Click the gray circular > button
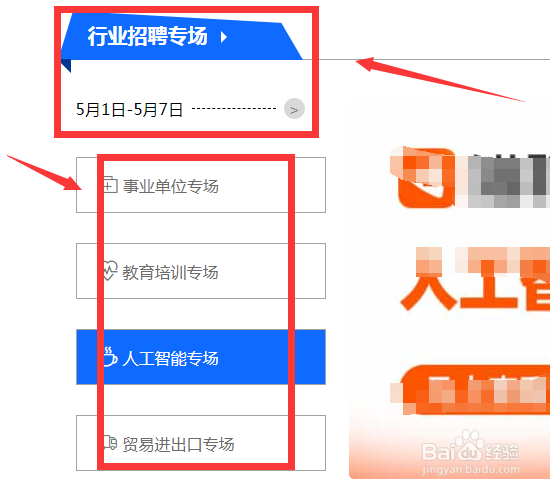The width and height of the screenshot is (550, 488). tap(294, 109)
